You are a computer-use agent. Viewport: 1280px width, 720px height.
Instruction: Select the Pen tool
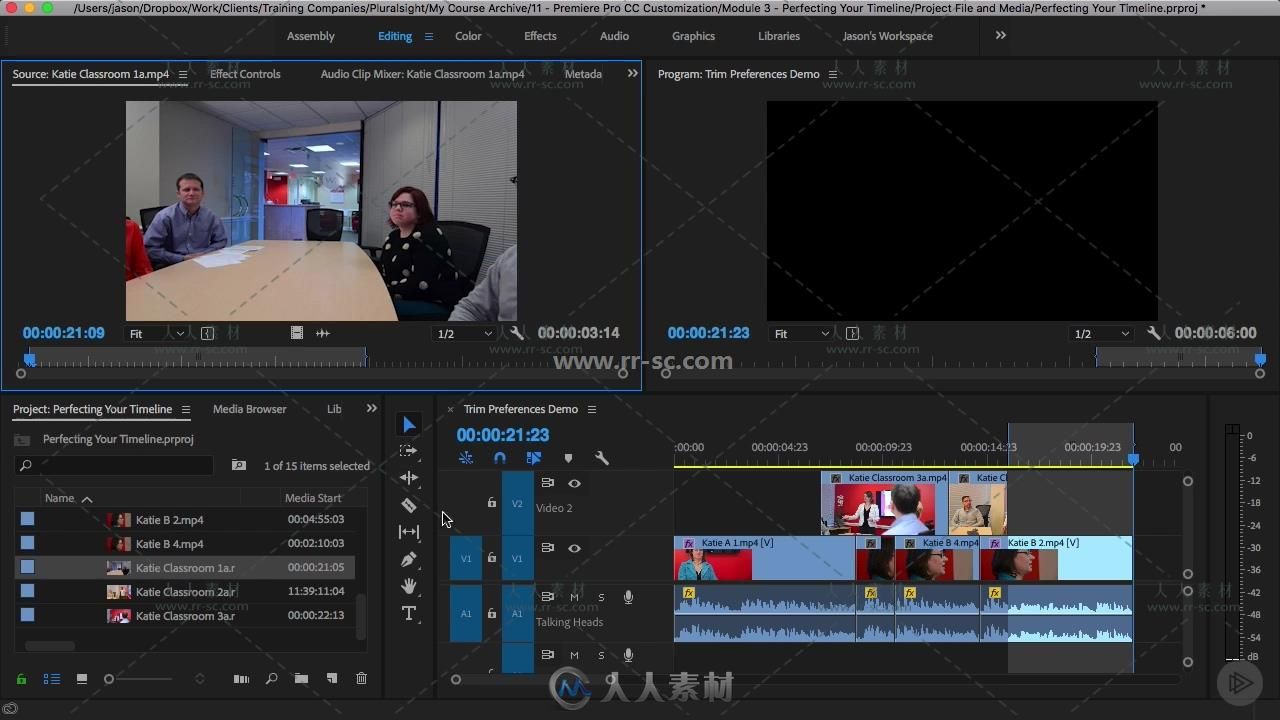coord(409,559)
